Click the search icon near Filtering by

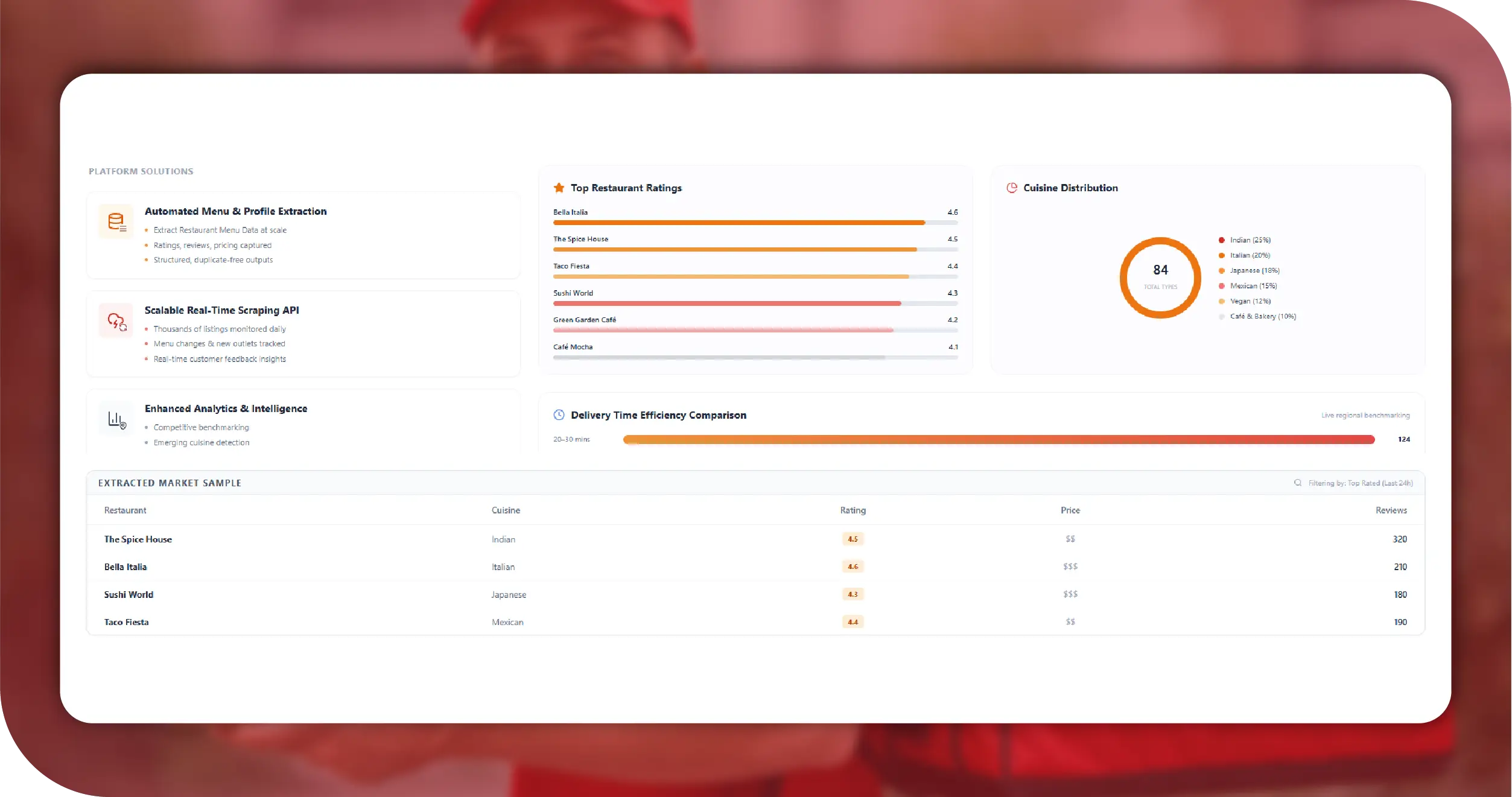tap(1298, 483)
